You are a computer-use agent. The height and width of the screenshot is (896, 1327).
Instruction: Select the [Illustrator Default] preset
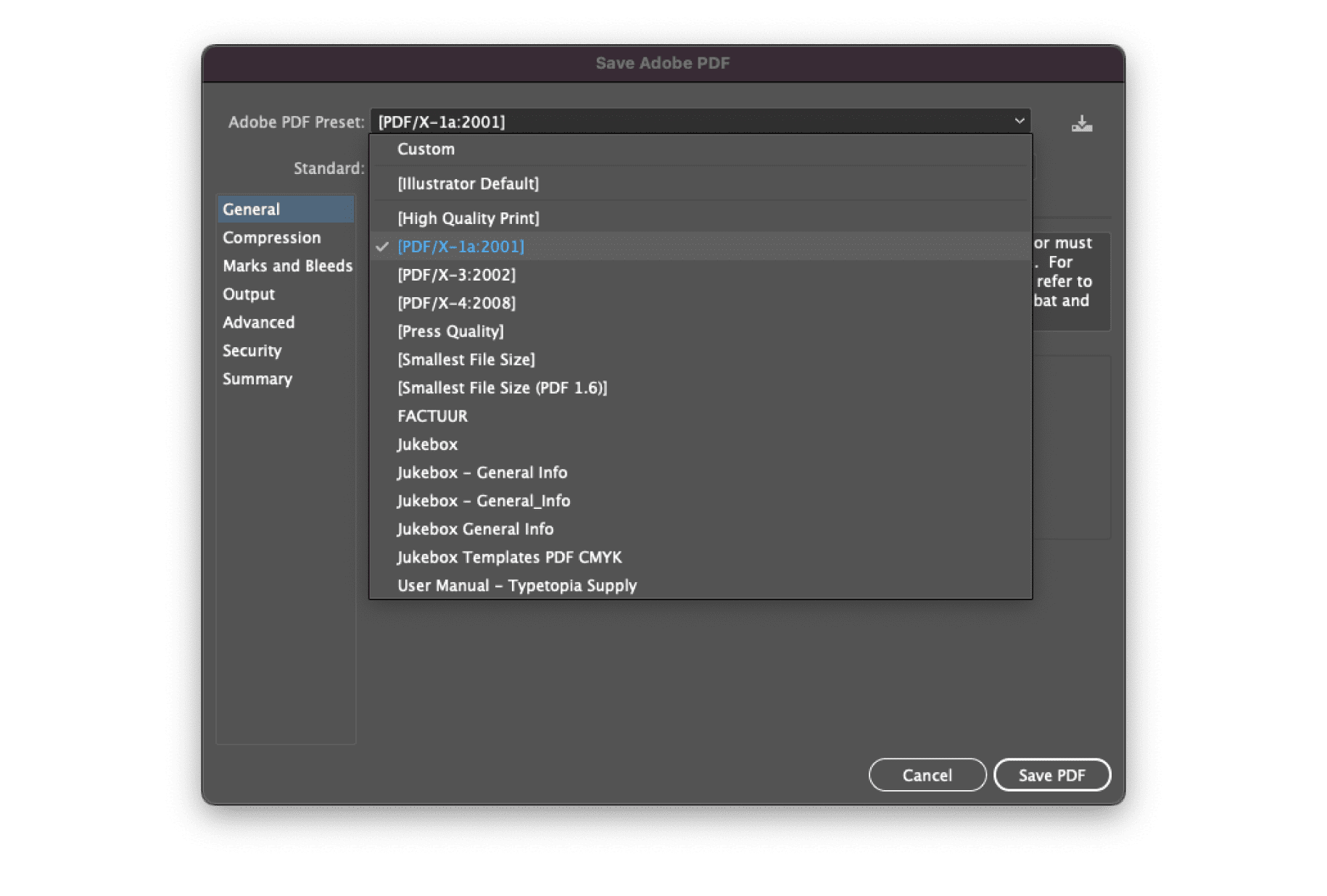tap(700, 184)
